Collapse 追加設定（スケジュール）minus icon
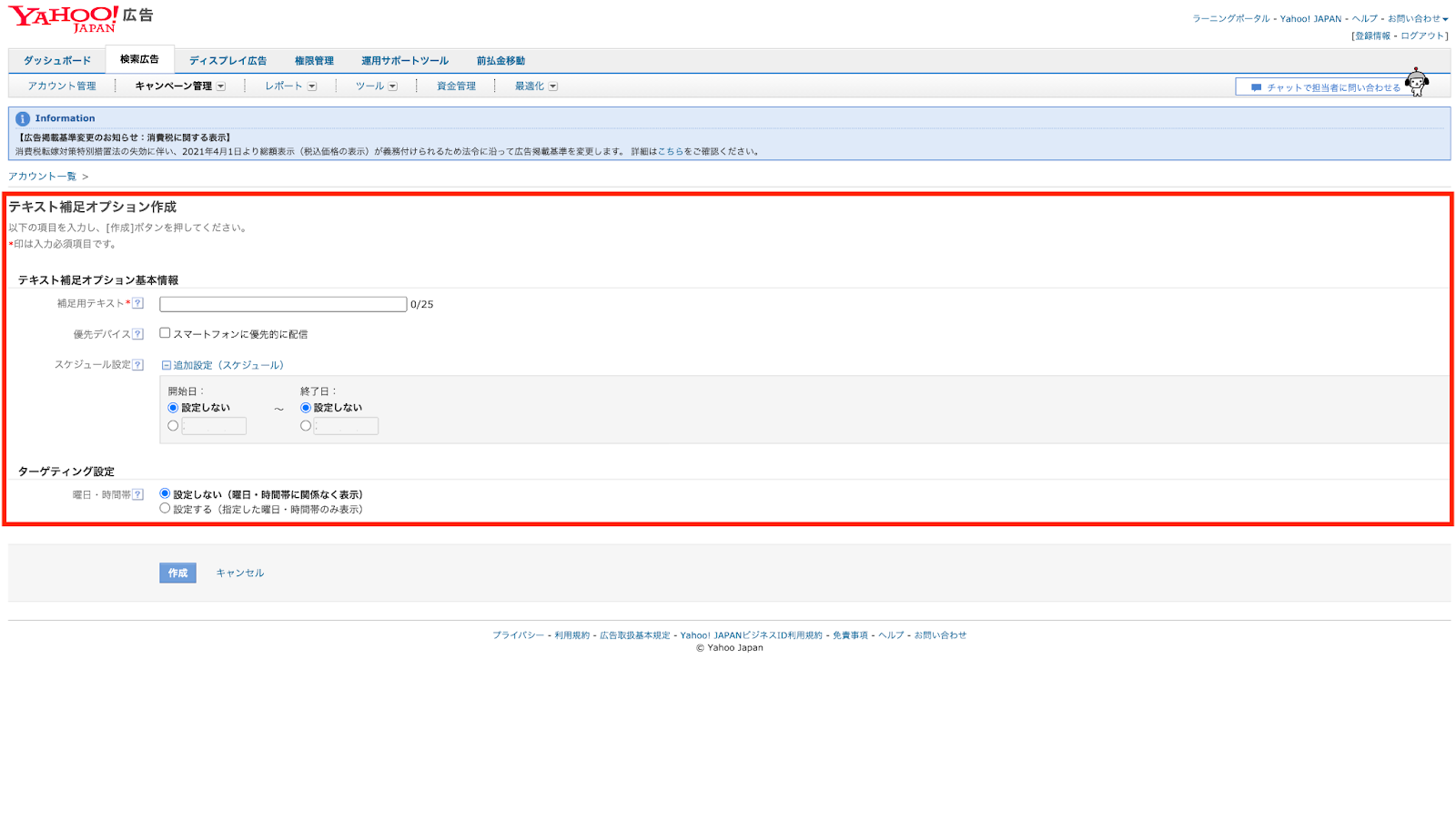This screenshot has width=1456, height=822. click(167, 365)
